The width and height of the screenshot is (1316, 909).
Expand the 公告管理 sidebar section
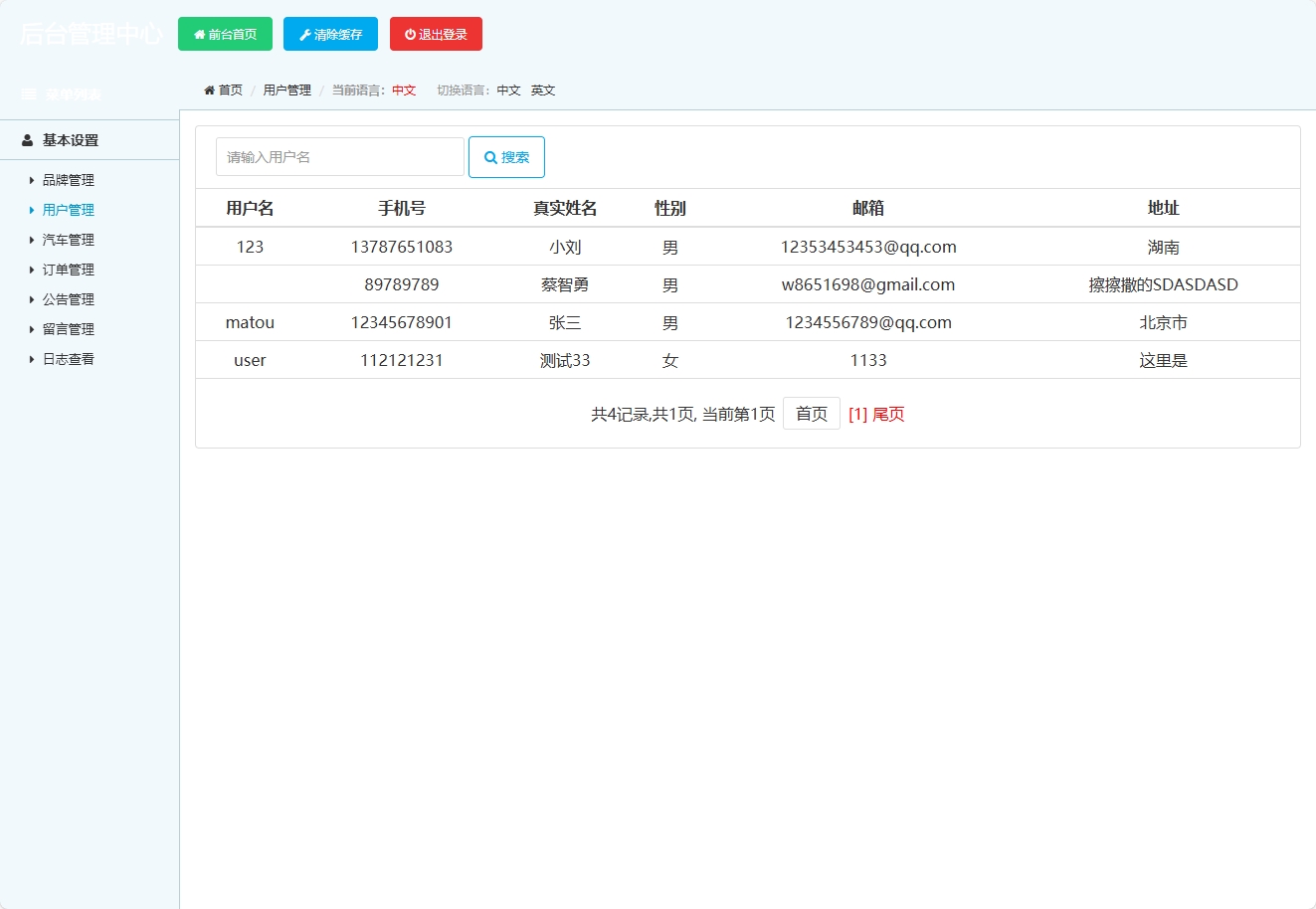[67, 298]
